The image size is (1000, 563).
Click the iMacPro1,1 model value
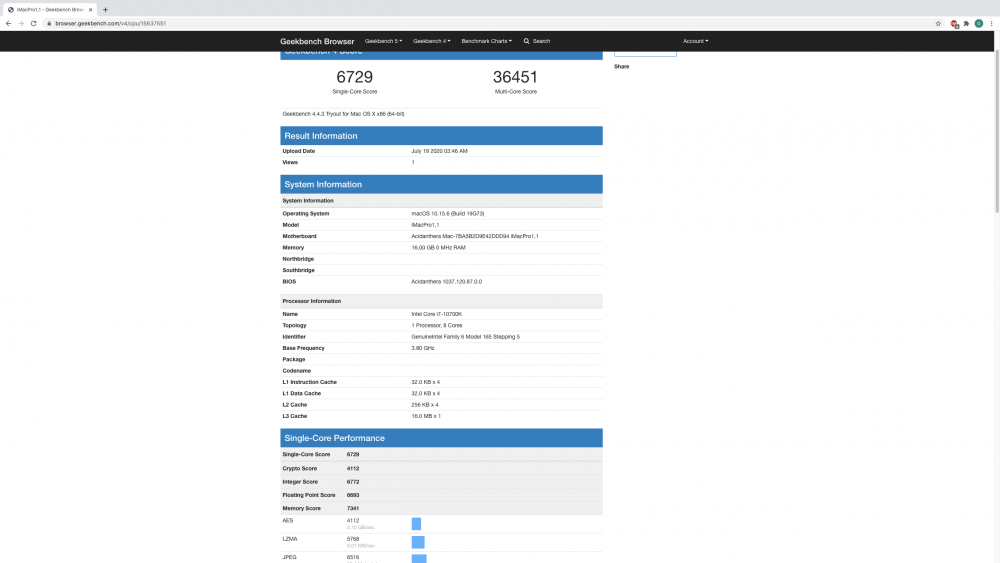tap(425, 225)
